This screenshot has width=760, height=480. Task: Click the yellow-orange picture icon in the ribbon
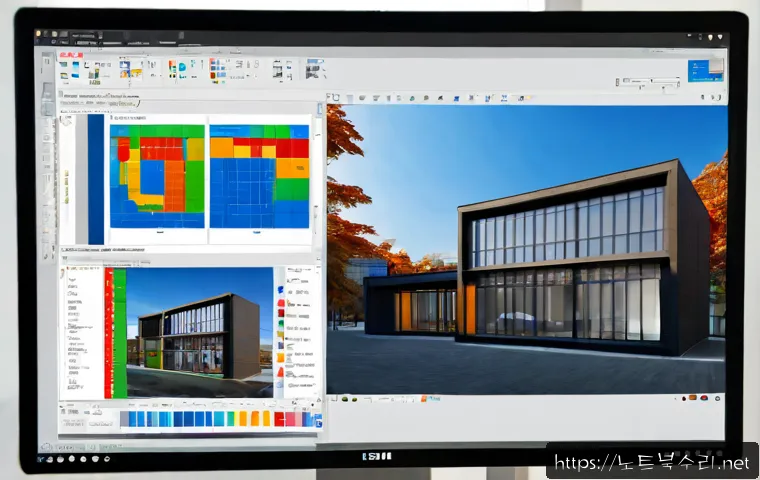pos(136,73)
